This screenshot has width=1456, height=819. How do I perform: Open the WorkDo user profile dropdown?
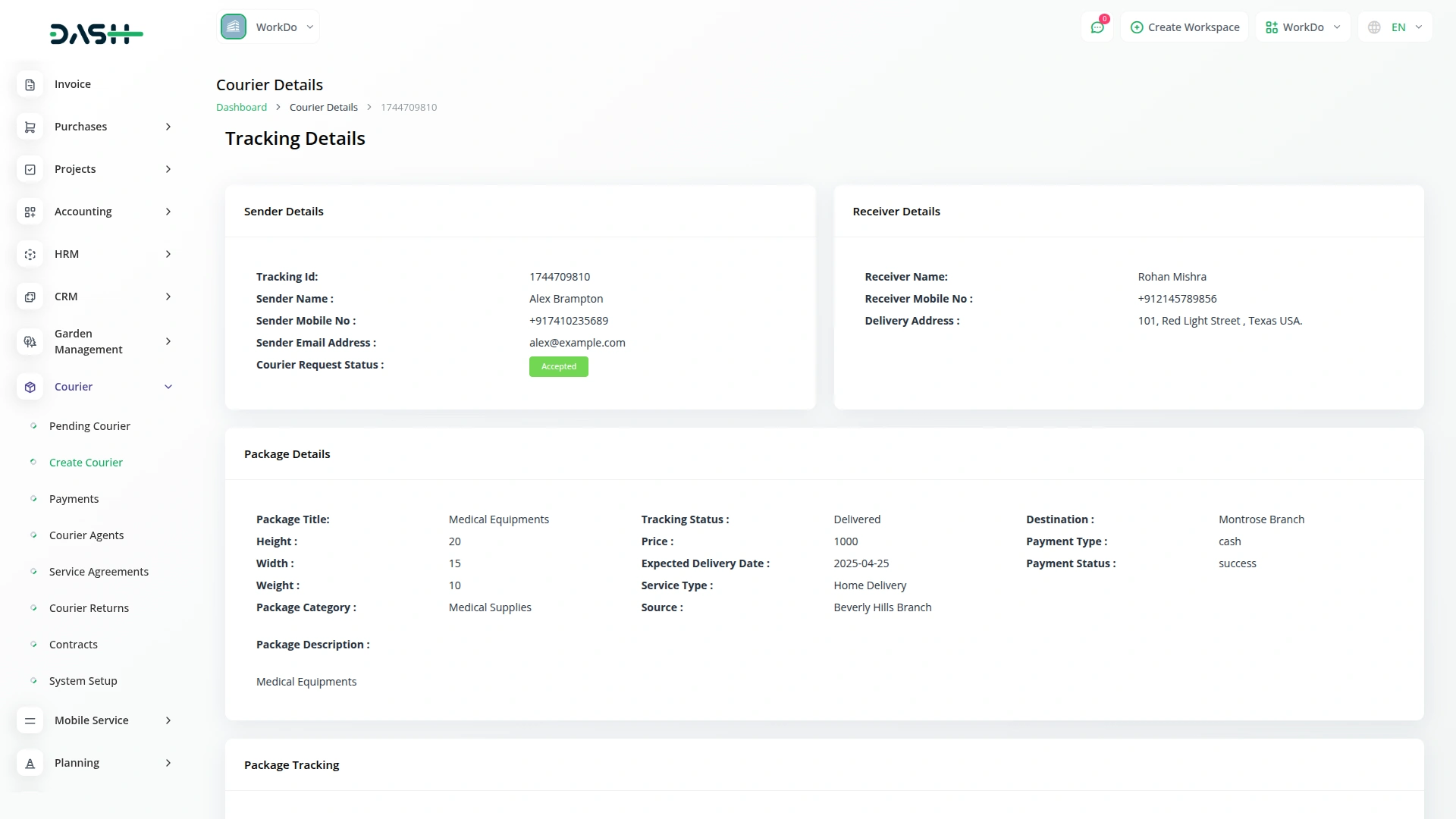coord(1303,27)
